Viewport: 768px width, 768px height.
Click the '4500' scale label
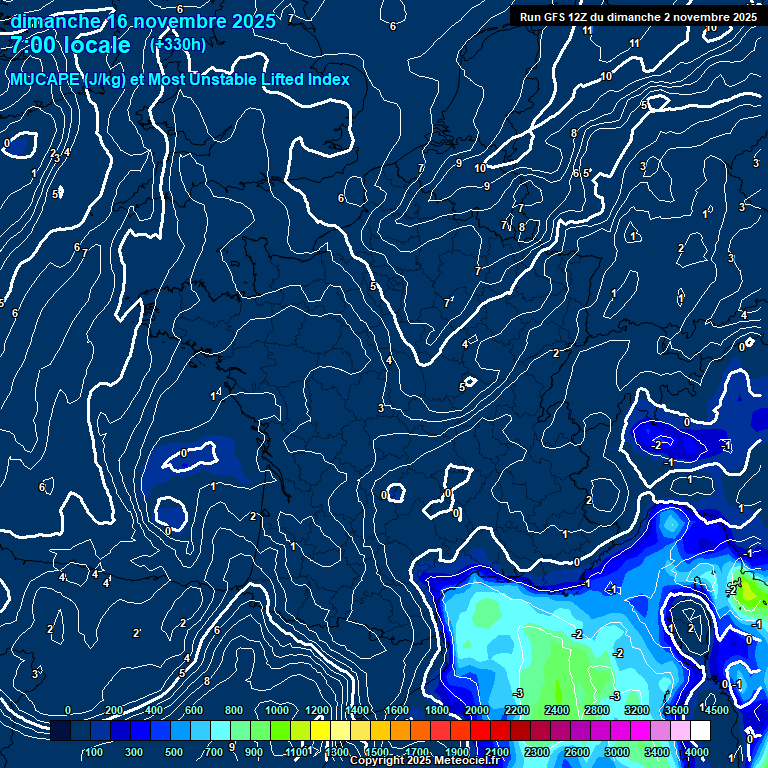pyautogui.click(x=717, y=710)
